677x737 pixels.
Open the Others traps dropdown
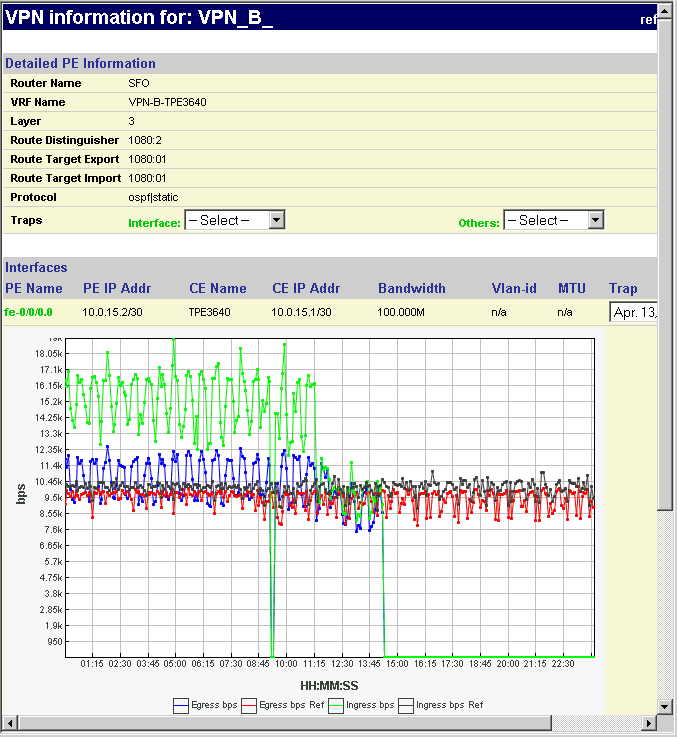553,220
